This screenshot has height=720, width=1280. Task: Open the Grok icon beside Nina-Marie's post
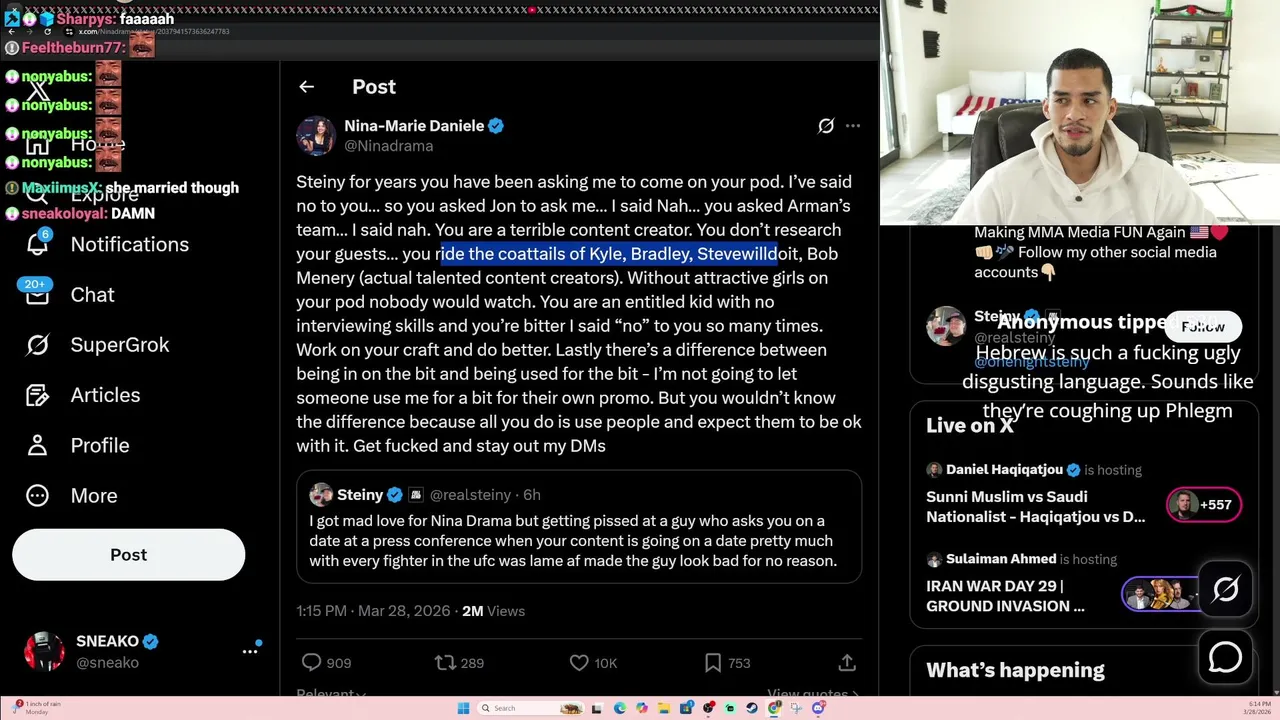click(826, 126)
